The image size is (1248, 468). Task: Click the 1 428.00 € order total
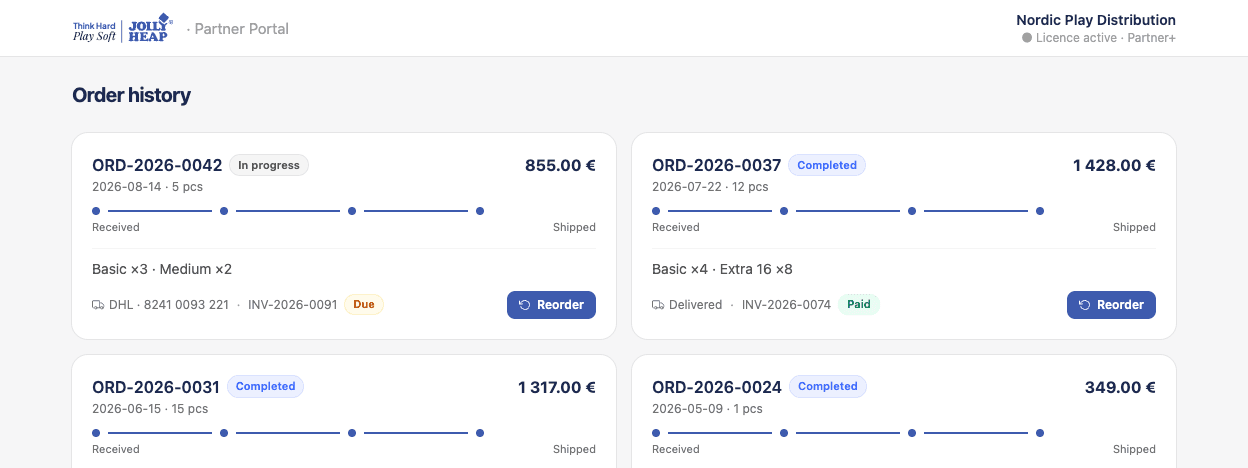coord(1114,165)
